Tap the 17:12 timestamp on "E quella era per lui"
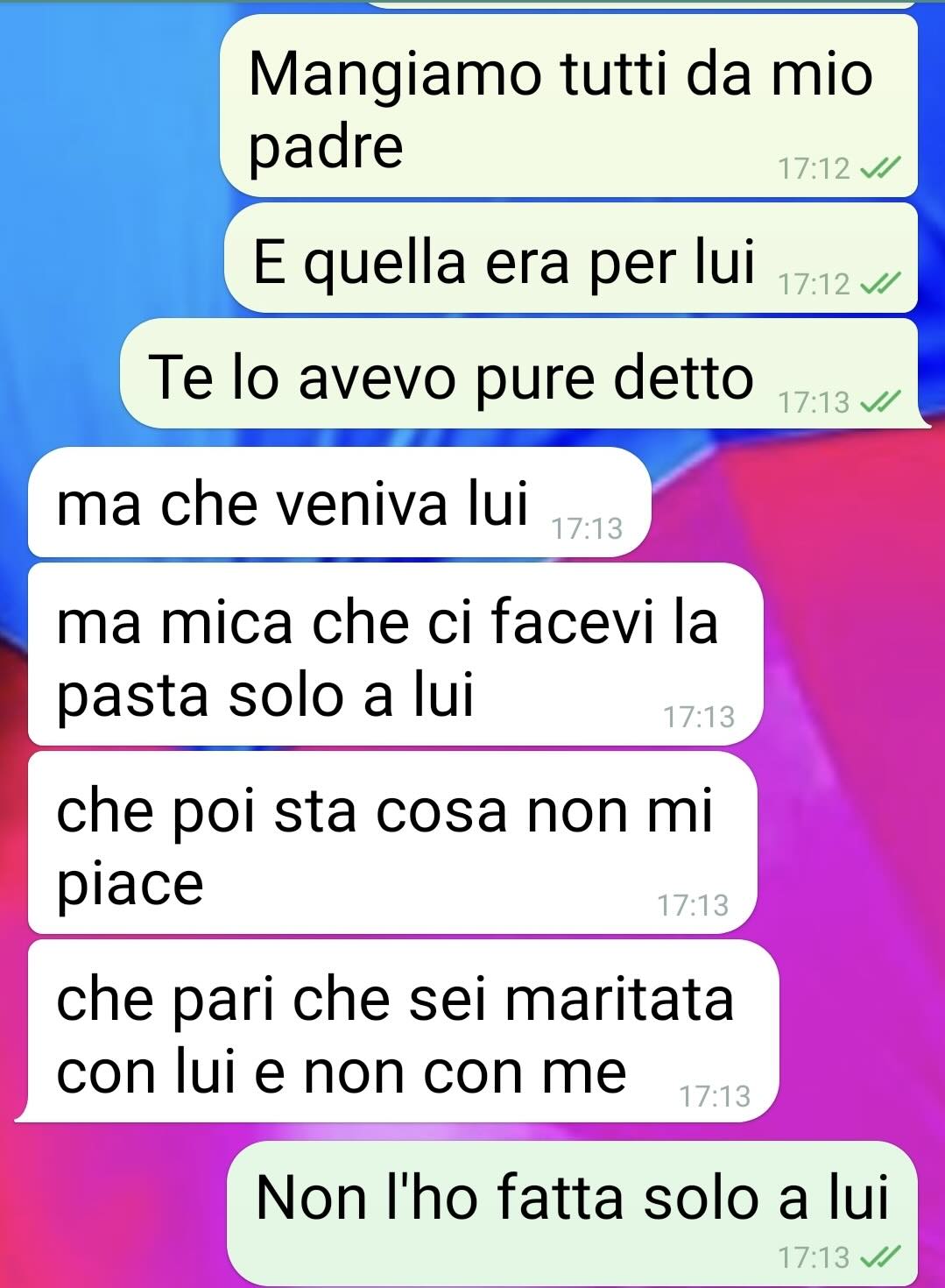The width and height of the screenshot is (945, 1288). click(815, 284)
